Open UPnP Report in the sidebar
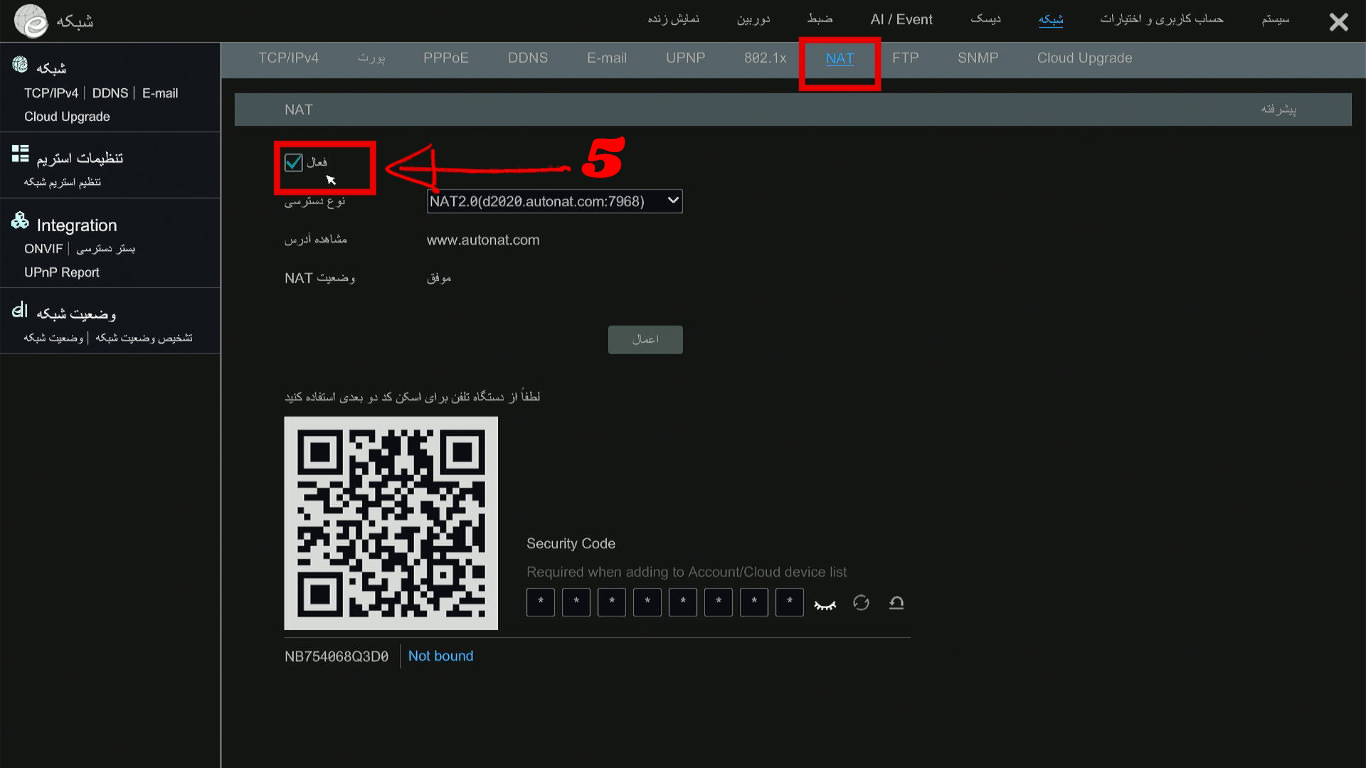This screenshot has height=768, width=1366. click(x=62, y=272)
